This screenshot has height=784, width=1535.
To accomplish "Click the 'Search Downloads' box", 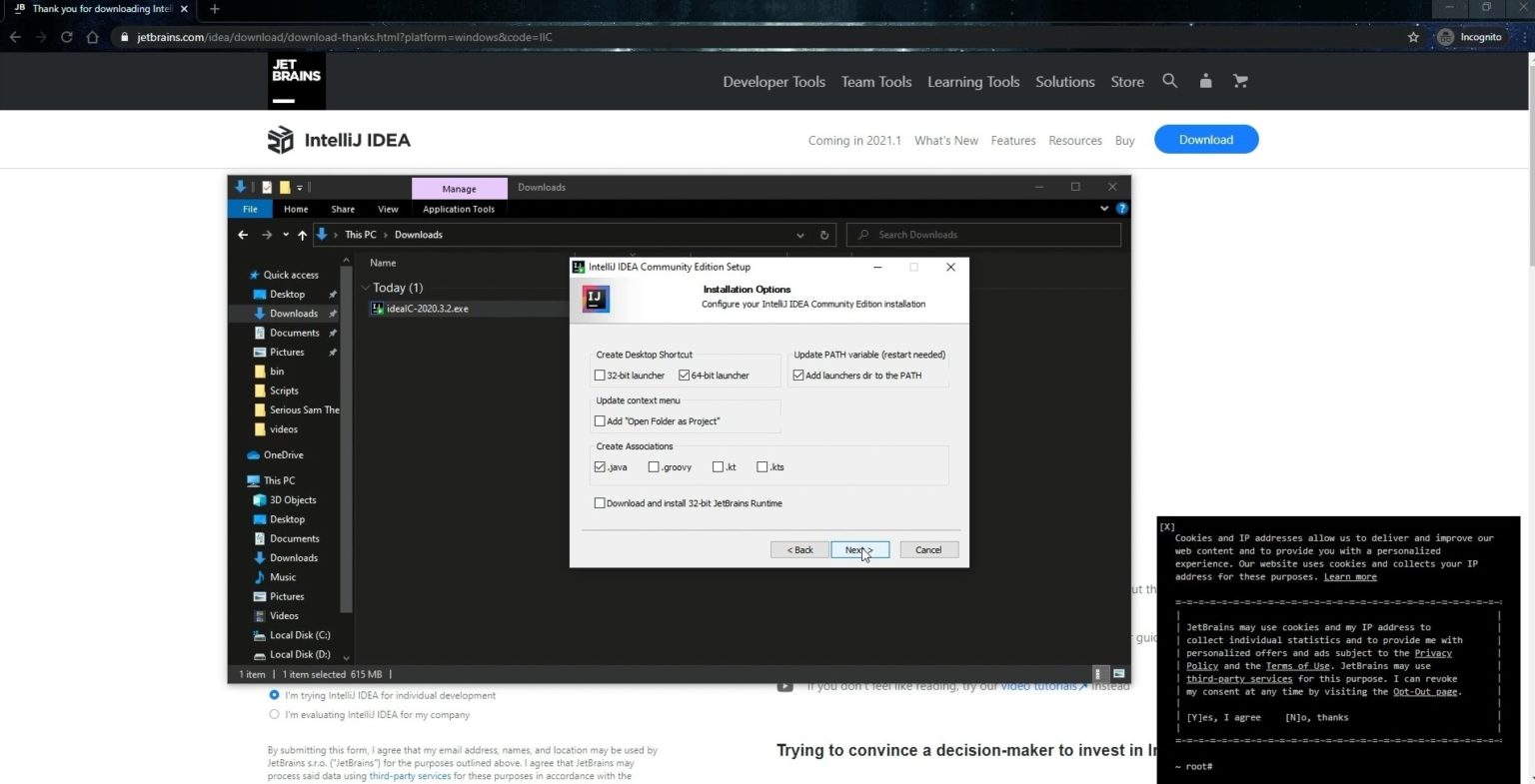I will tap(984, 235).
